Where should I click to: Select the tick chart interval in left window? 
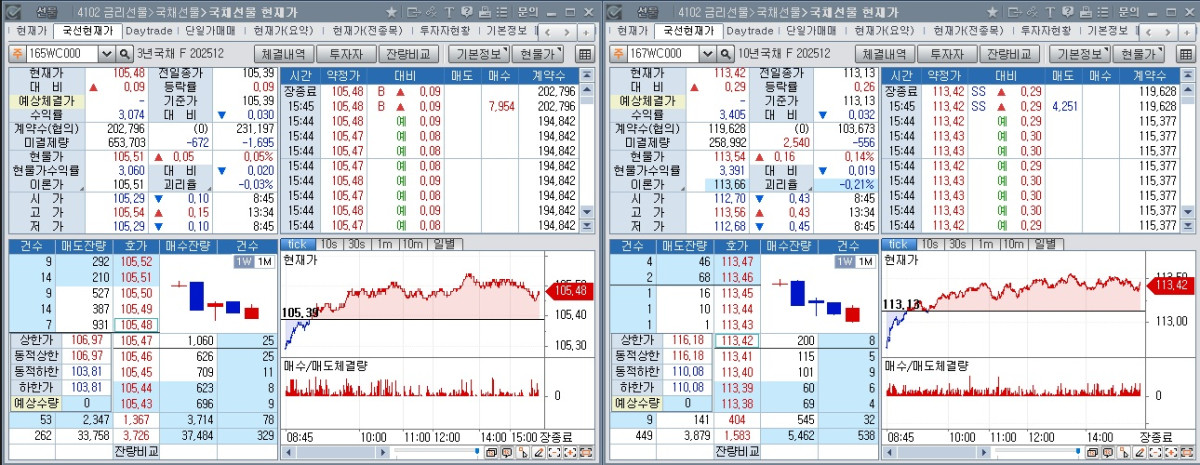pyautogui.click(x=298, y=245)
